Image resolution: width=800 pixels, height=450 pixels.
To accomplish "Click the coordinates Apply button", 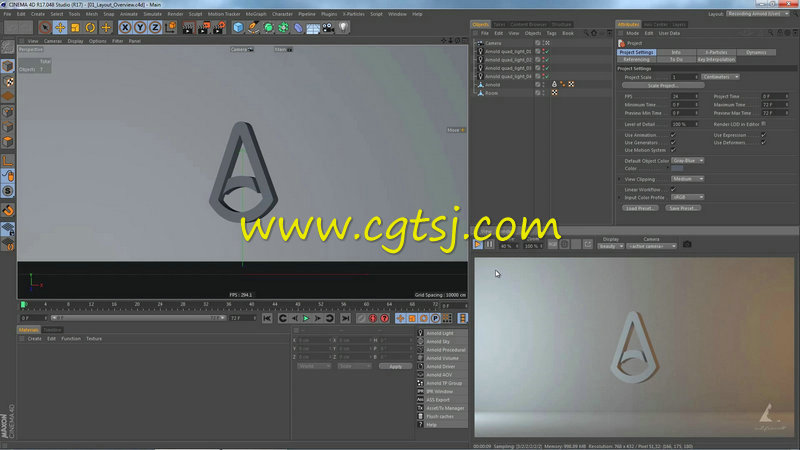I will tap(395, 366).
